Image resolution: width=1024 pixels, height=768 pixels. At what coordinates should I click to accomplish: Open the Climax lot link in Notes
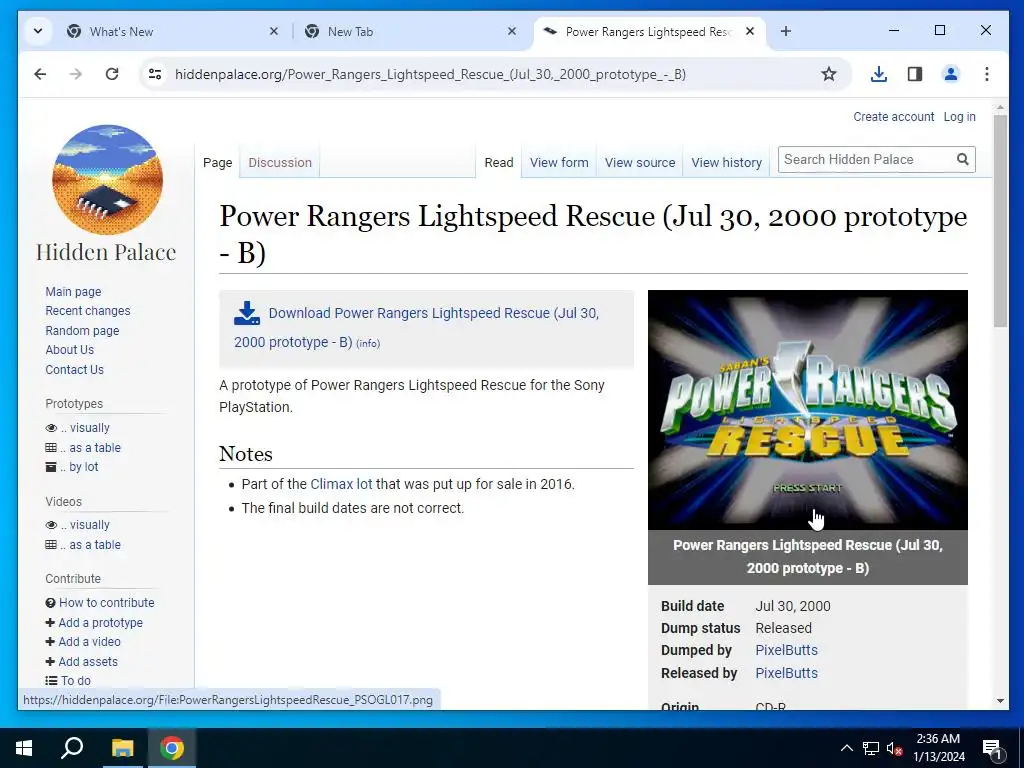coord(341,484)
